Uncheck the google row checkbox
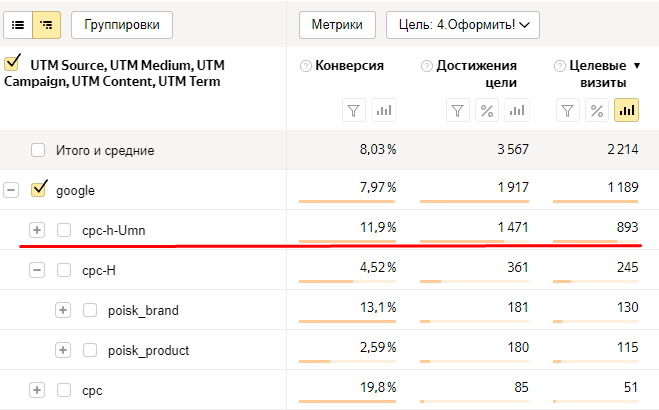659x410 pixels. click(x=39, y=189)
